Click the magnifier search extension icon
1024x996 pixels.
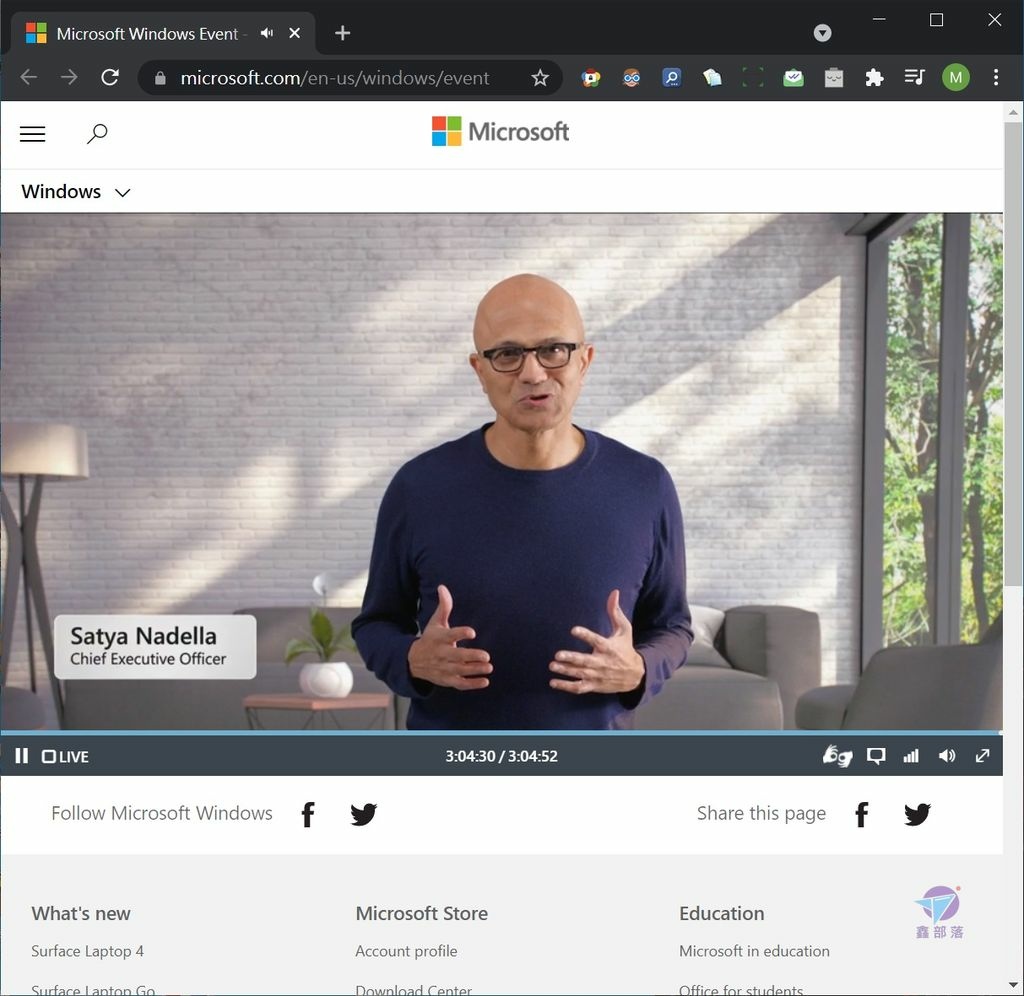click(671, 78)
